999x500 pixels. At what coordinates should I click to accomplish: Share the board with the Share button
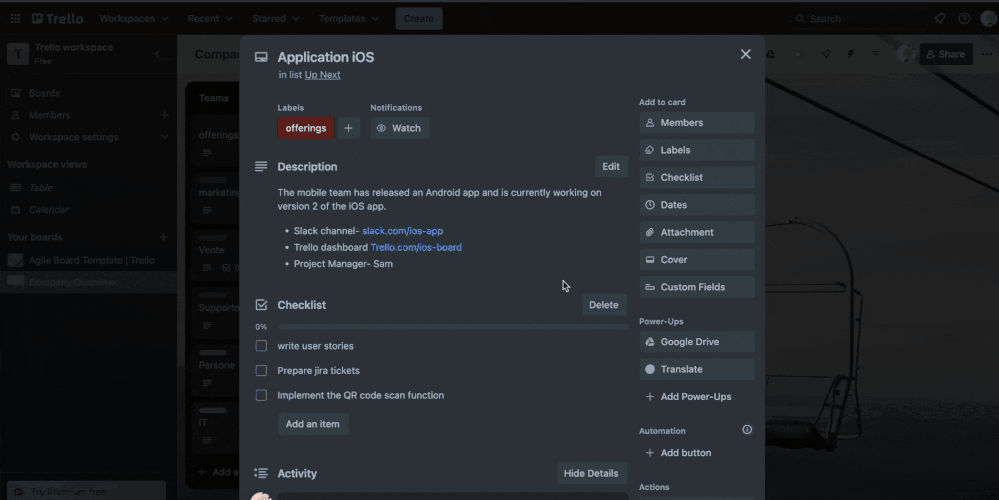(945, 54)
